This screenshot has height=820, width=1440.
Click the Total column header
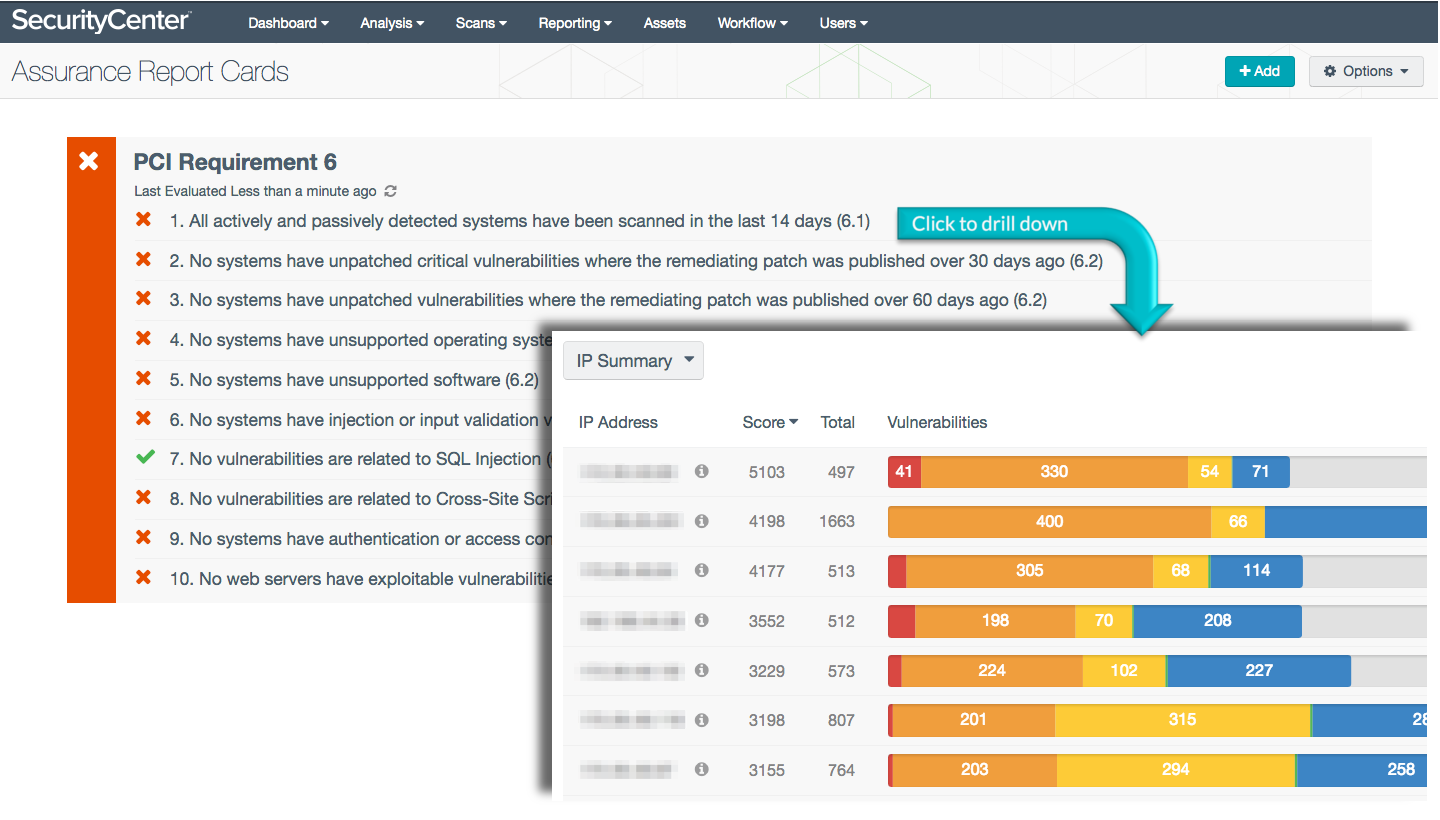coord(838,422)
